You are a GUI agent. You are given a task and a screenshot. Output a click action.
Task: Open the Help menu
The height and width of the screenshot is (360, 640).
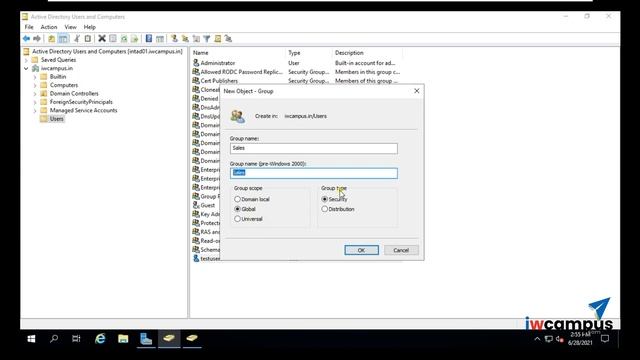tap(89, 27)
